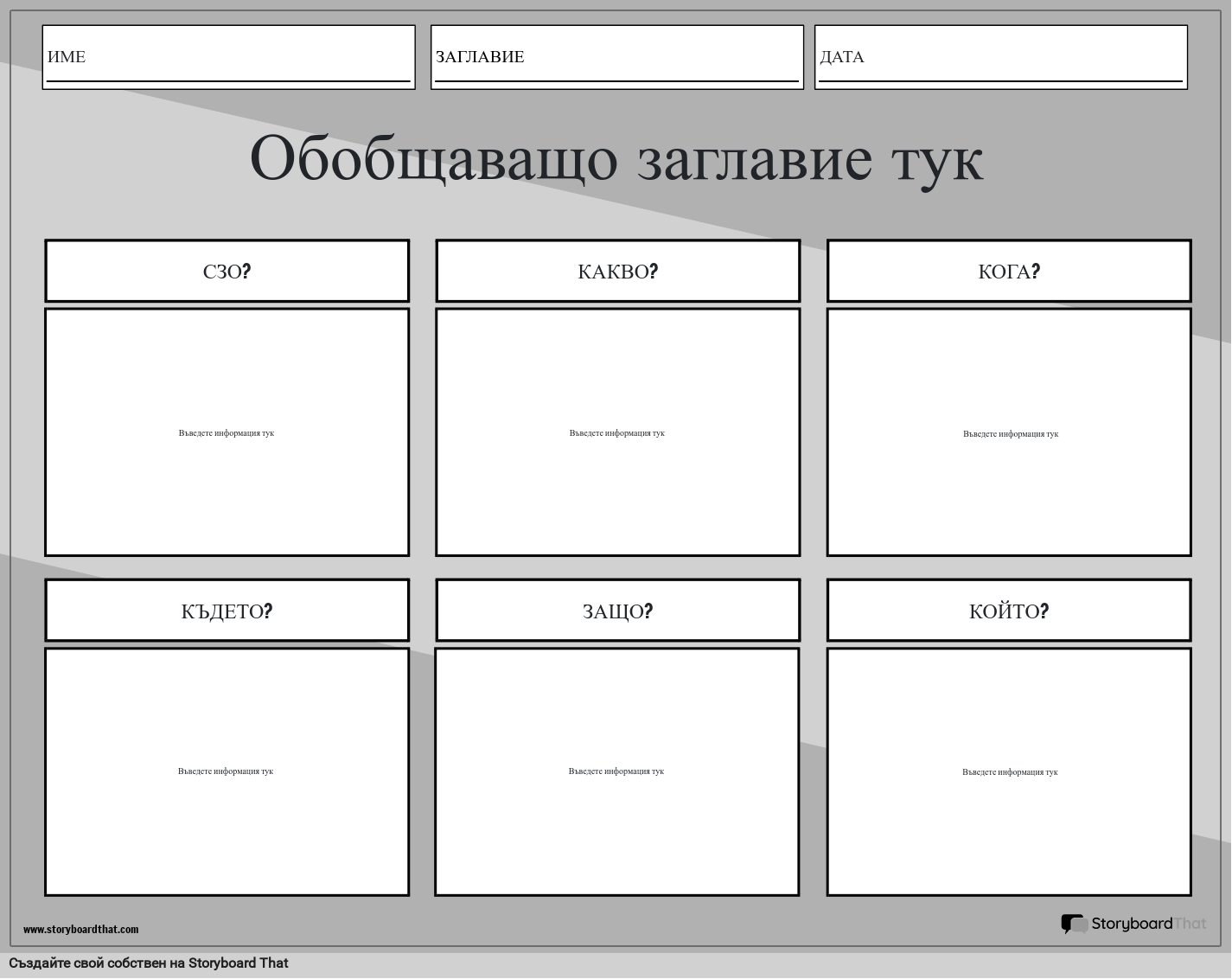Click the ЗАЩО? header box
1232x979 pixels.
coord(617,611)
